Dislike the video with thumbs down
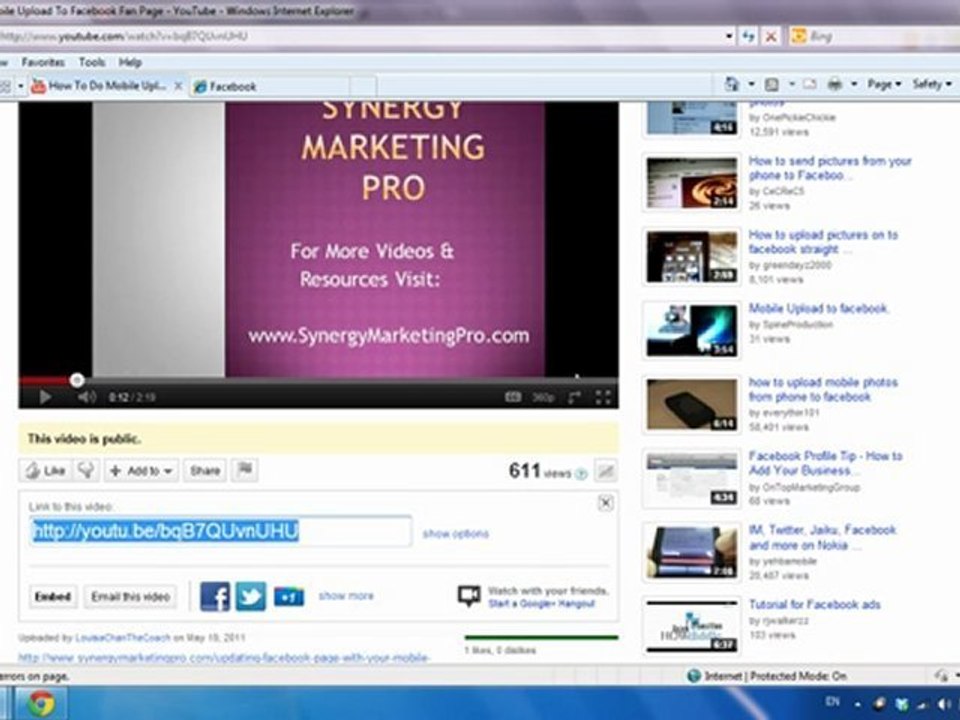The image size is (960, 720). [87, 470]
